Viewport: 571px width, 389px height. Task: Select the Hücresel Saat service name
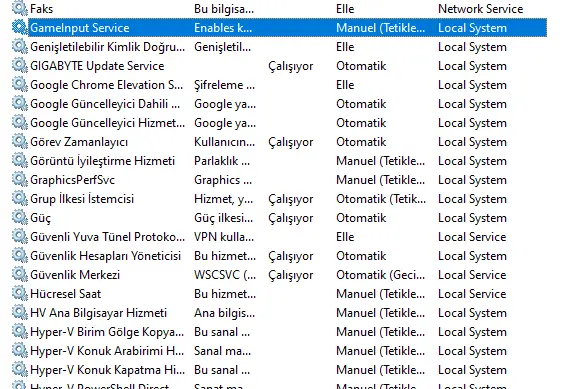[66, 294]
